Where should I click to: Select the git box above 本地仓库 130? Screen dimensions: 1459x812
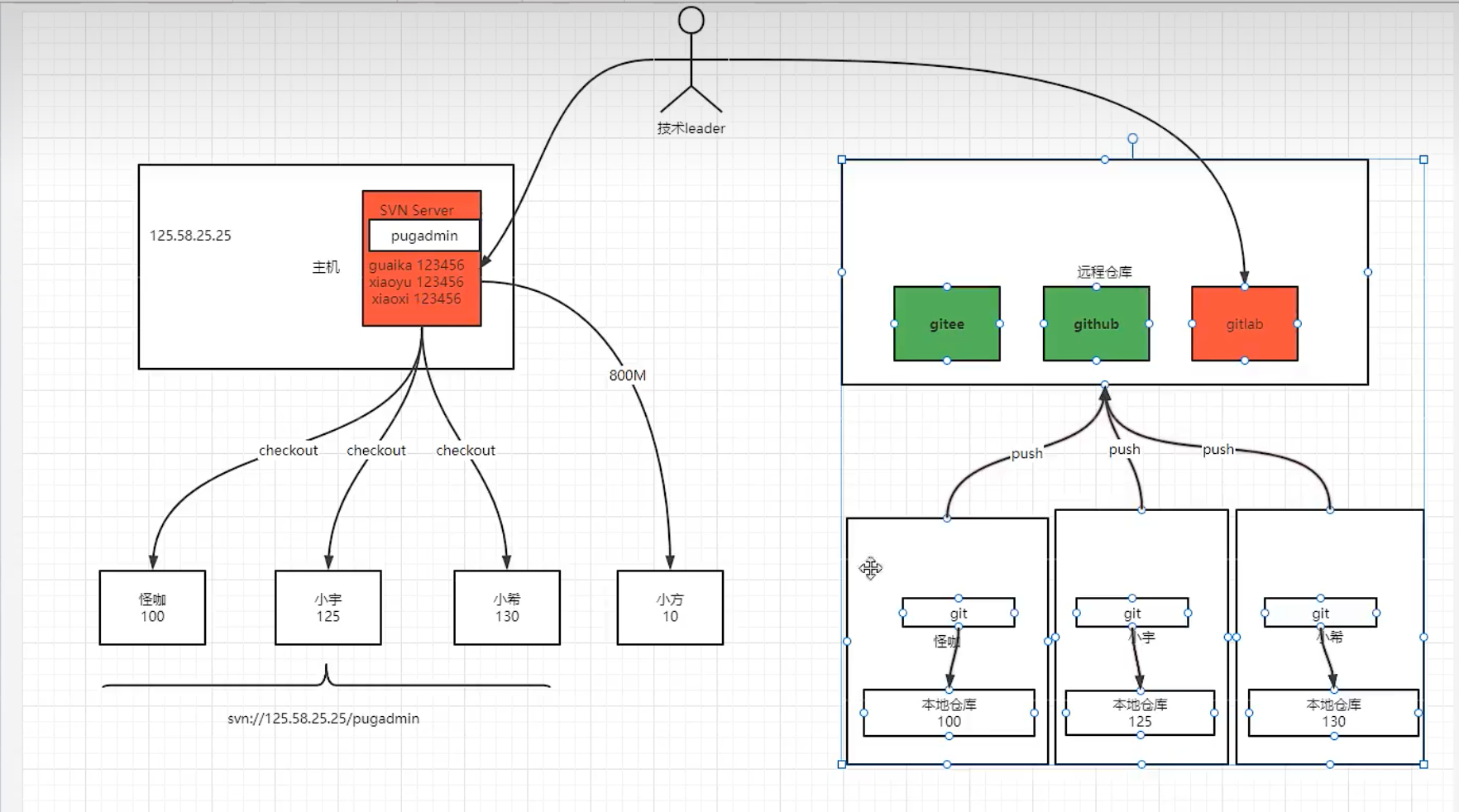(1321, 614)
